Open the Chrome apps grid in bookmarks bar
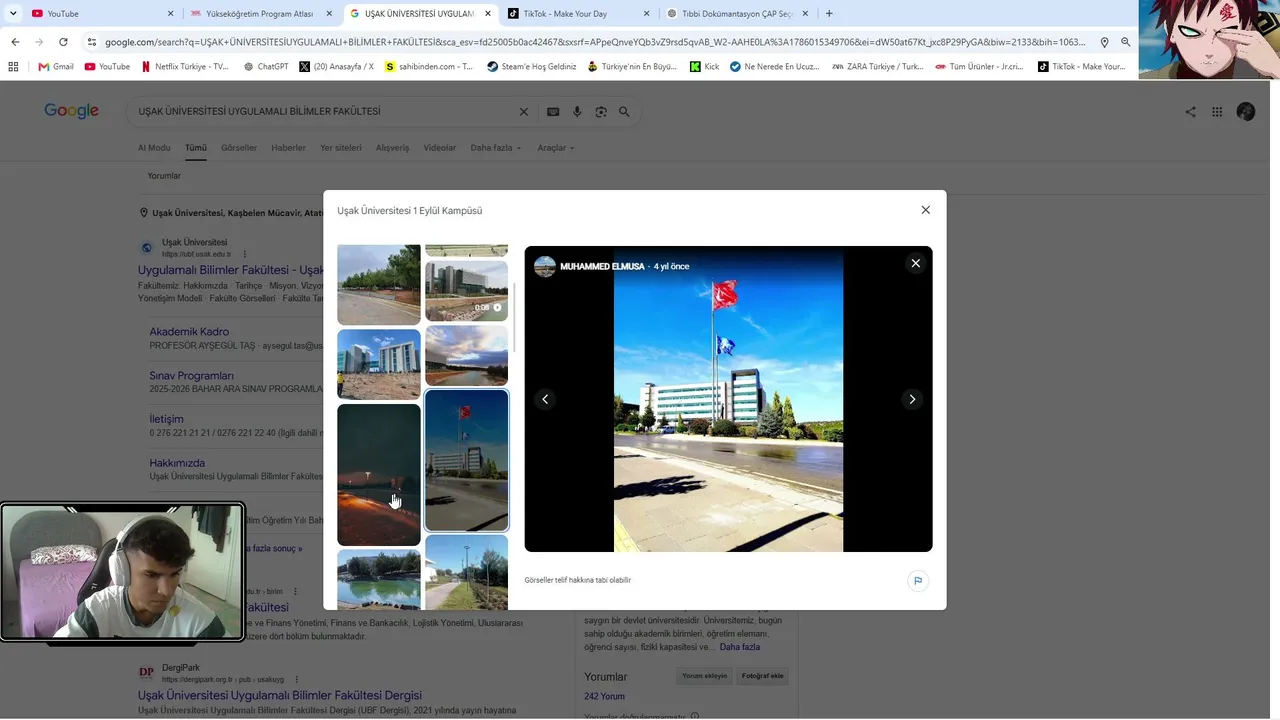Image resolution: width=1280 pixels, height=720 pixels. click(x=13, y=67)
